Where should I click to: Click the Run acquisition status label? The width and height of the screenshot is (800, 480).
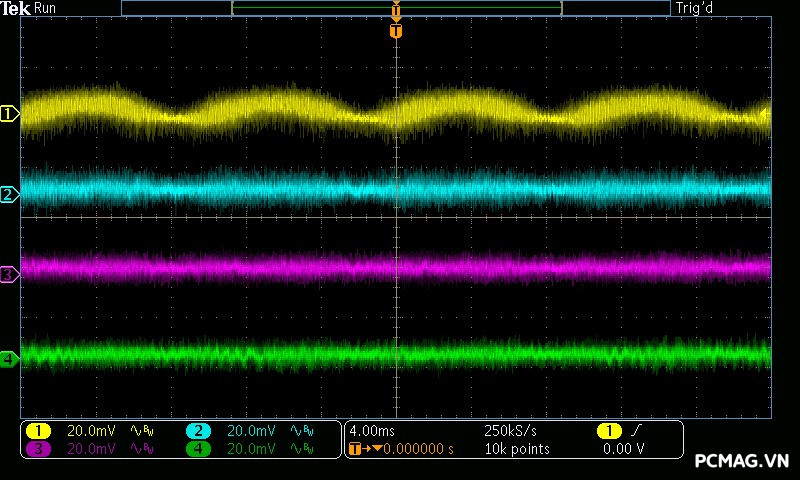[46, 8]
